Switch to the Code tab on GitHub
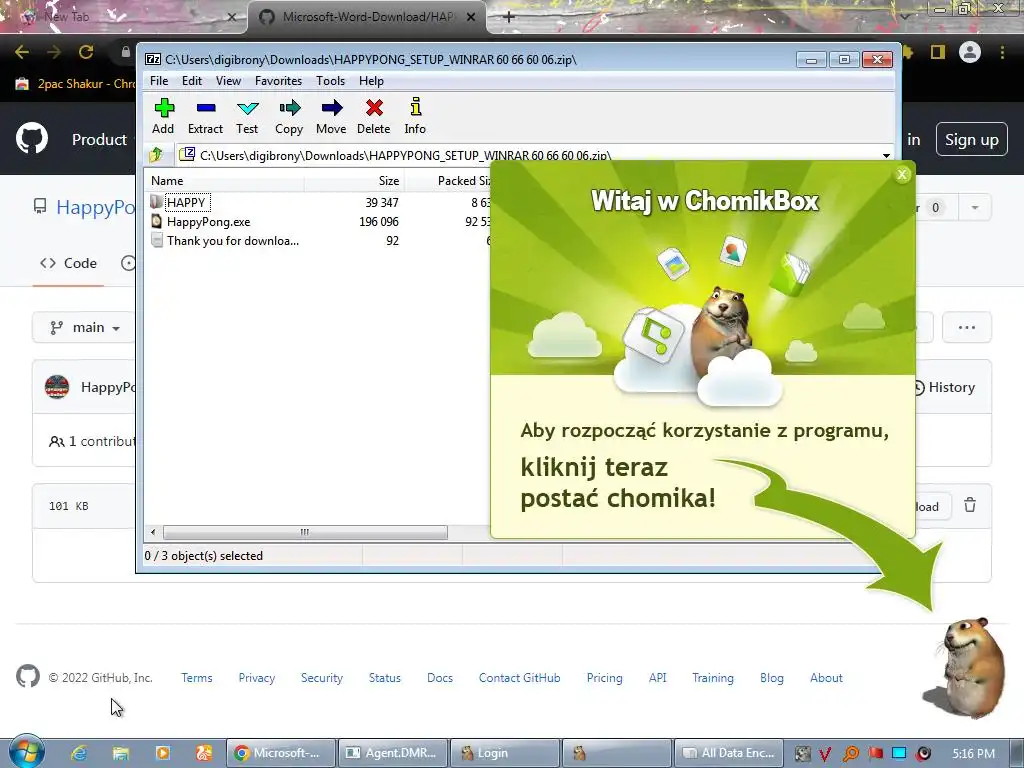 point(68,263)
